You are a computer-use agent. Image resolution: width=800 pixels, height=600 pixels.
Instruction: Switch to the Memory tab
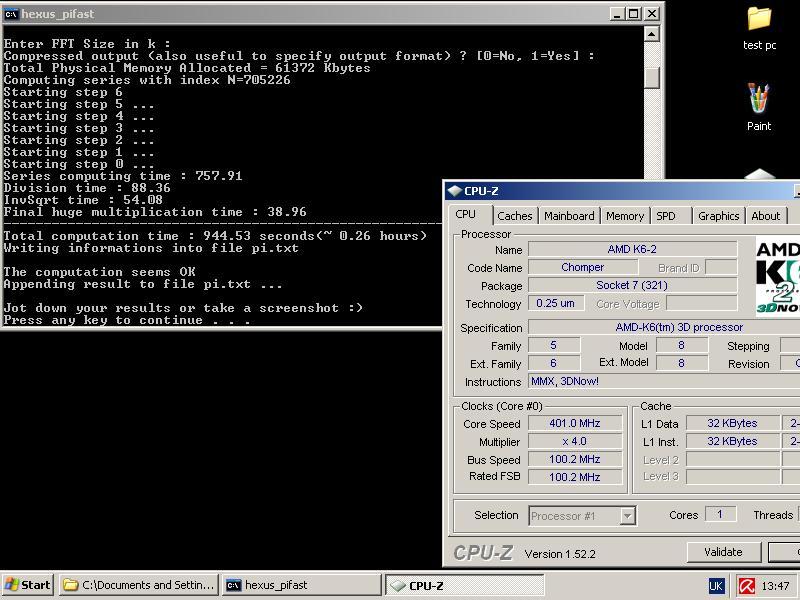pos(625,216)
